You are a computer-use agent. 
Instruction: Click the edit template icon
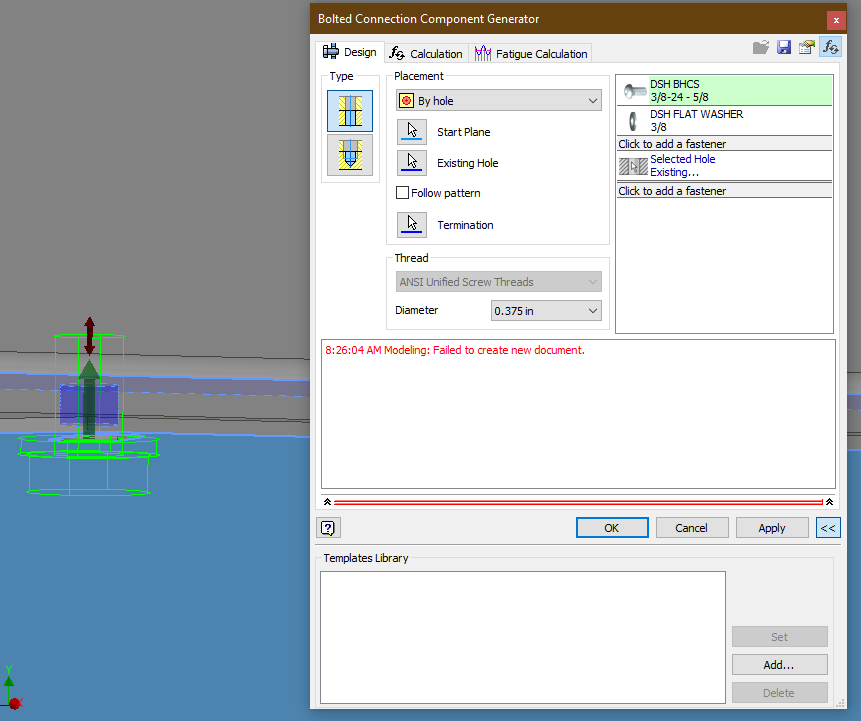pyautogui.click(x=806, y=46)
